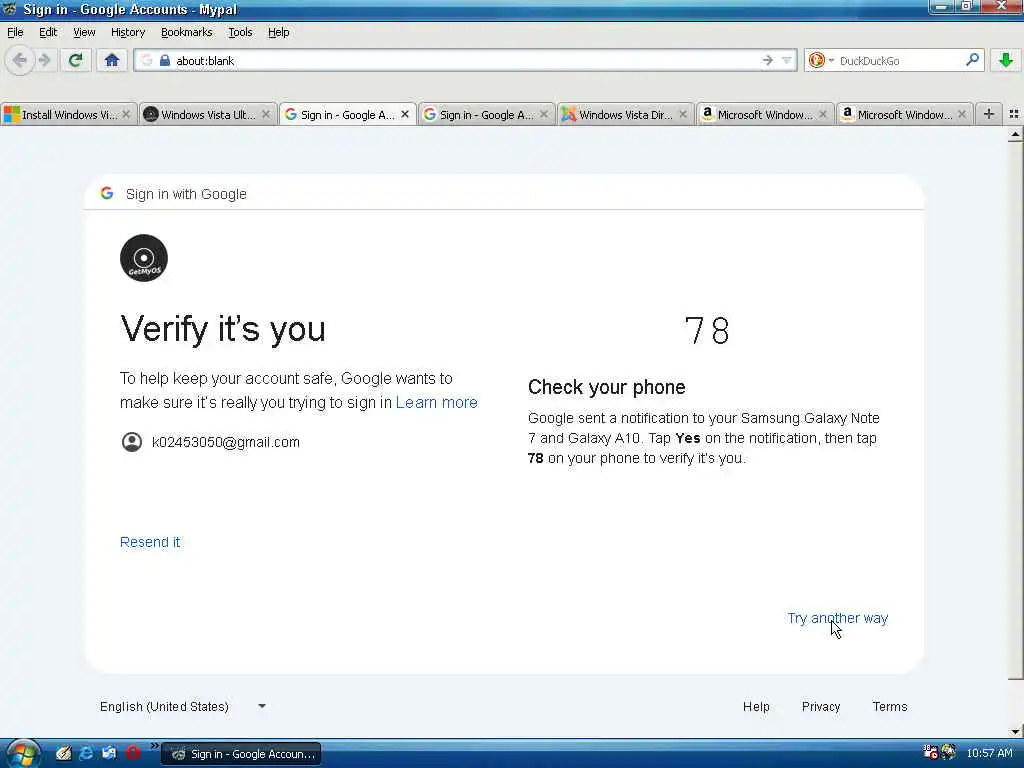Open the Terms footer link

pyautogui.click(x=890, y=707)
